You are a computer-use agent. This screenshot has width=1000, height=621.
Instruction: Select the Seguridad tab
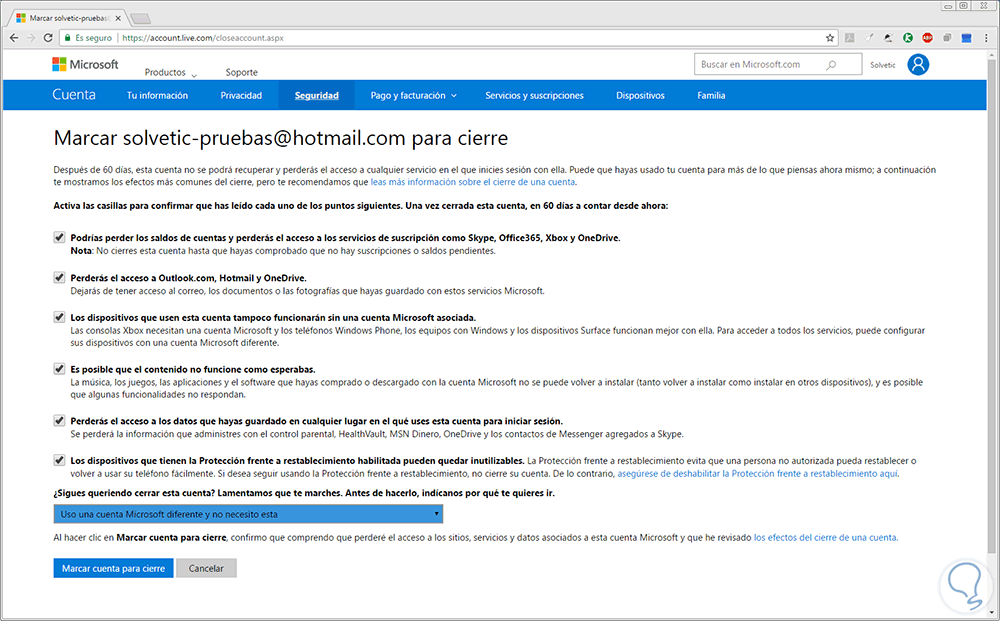click(316, 96)
